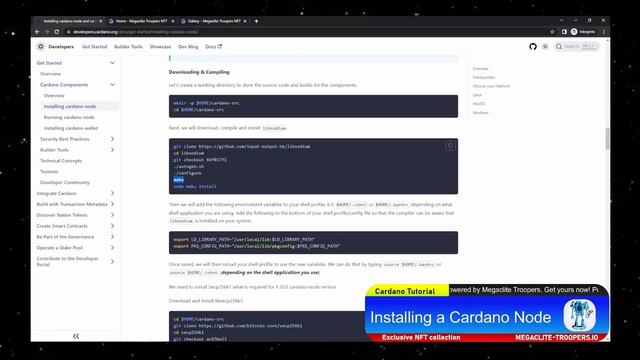The height and width of the screenshot is (360, 640).
Task: Click the 'Downloading & Compiling' heading
Action: click(199, 72)
